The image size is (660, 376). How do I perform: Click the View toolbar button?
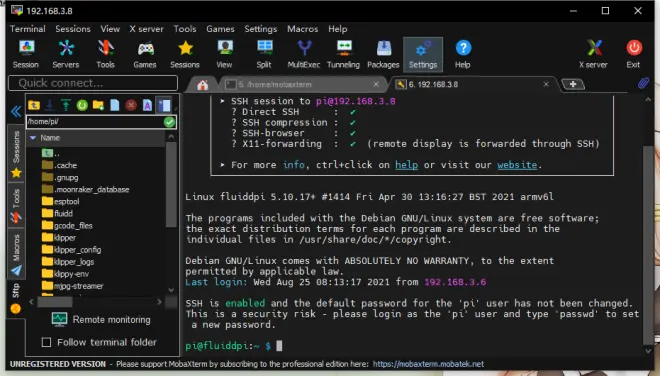224,54
